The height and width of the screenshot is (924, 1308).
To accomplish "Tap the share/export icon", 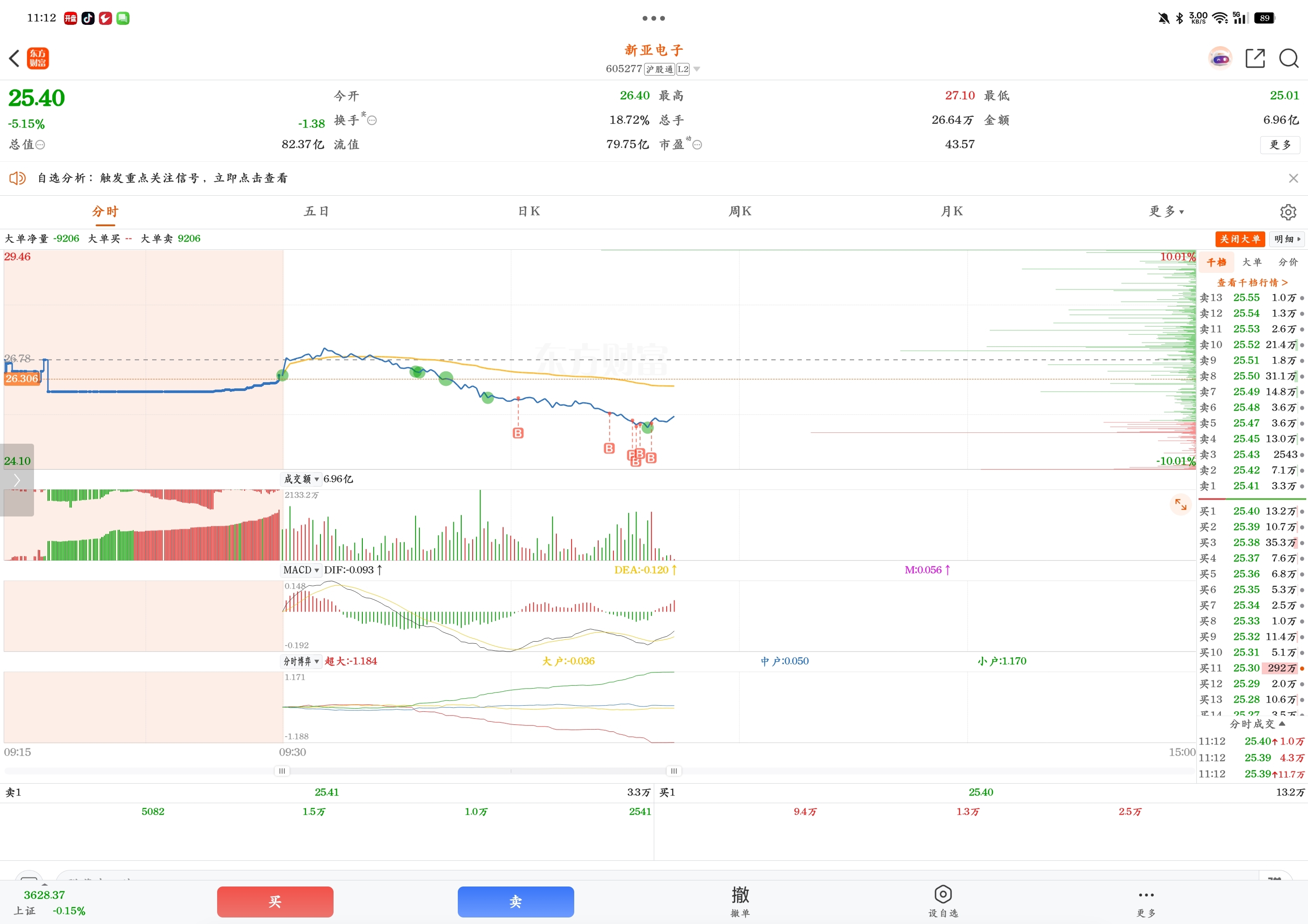I will (1255, 58).
